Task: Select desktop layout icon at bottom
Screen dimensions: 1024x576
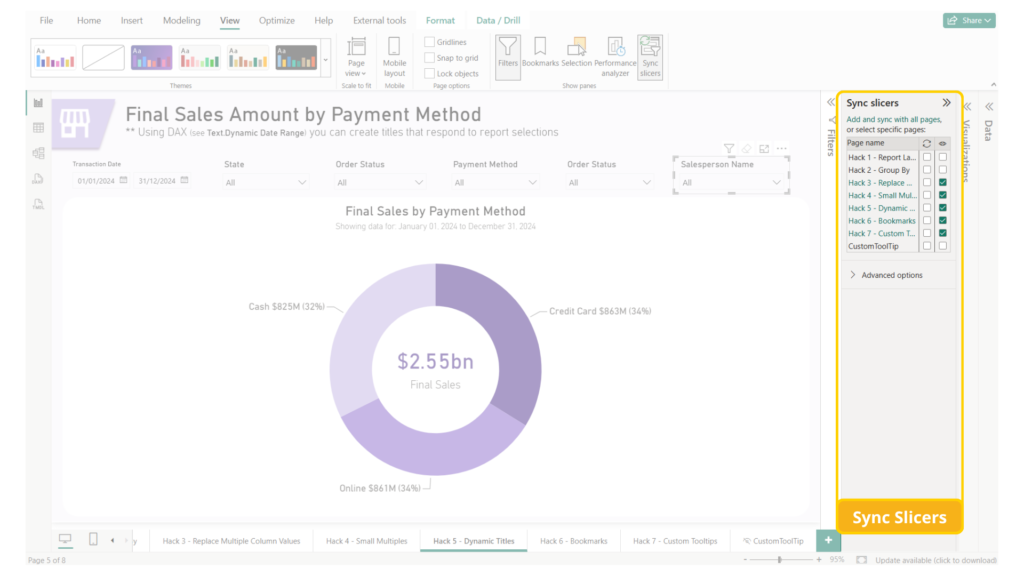Action: tap(65, 539)
